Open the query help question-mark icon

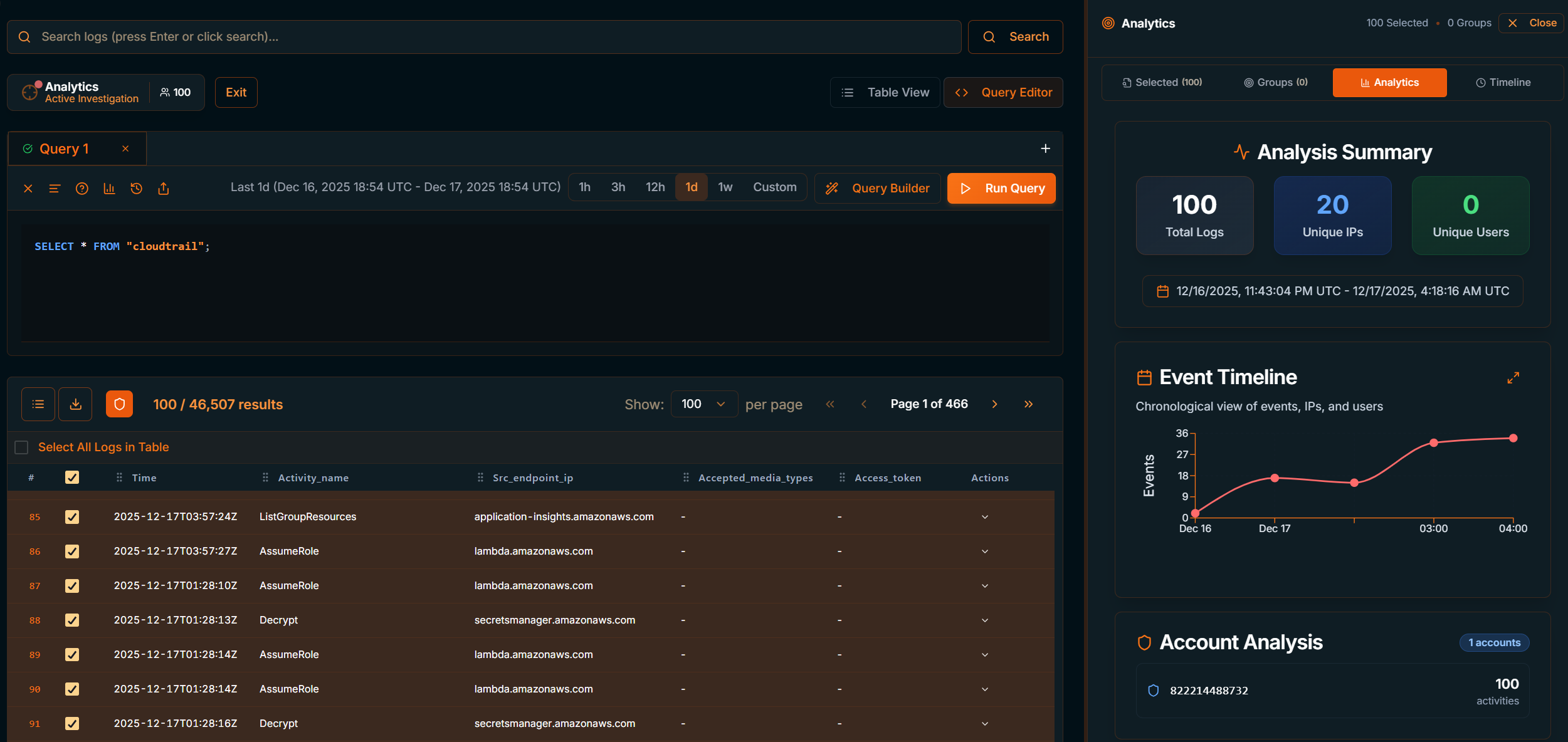pos(82,189)
